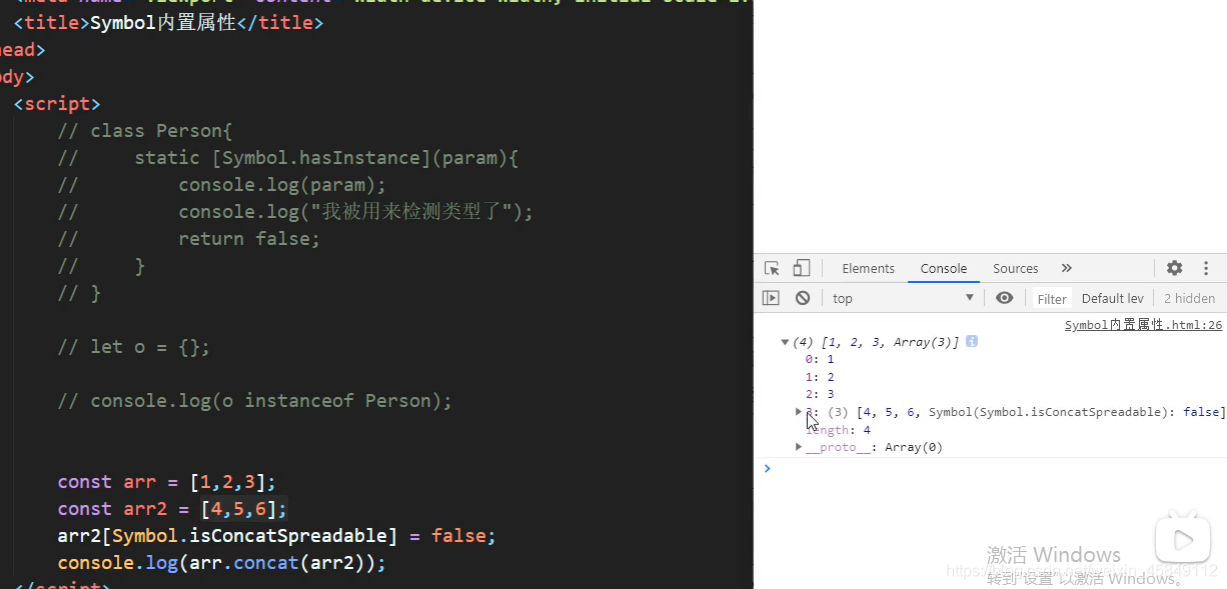Click the opening <script> tag line
This screenshot has width=1227, height=589.
coord(57,104)
